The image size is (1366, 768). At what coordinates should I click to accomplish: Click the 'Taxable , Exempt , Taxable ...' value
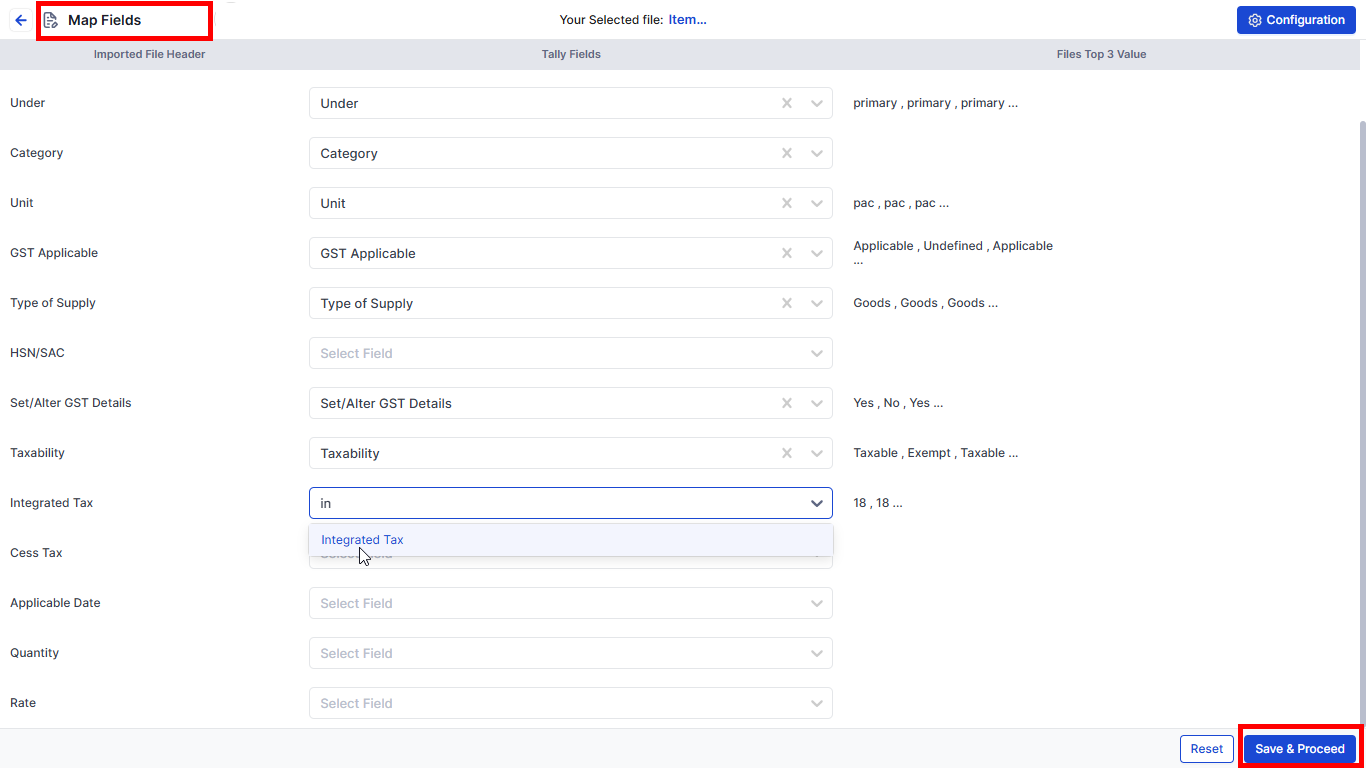tap(936, 453)
